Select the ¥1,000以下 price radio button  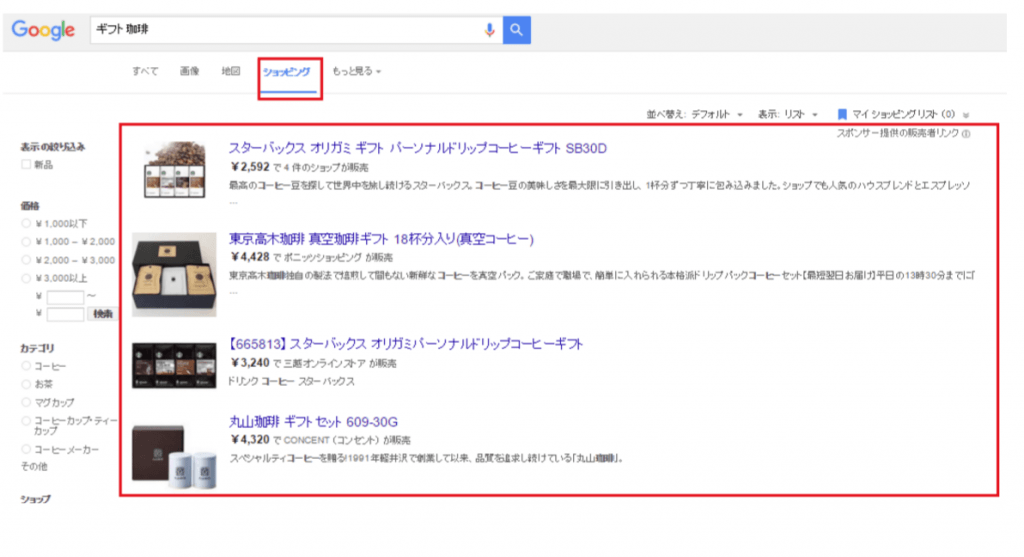coord(26,223)
